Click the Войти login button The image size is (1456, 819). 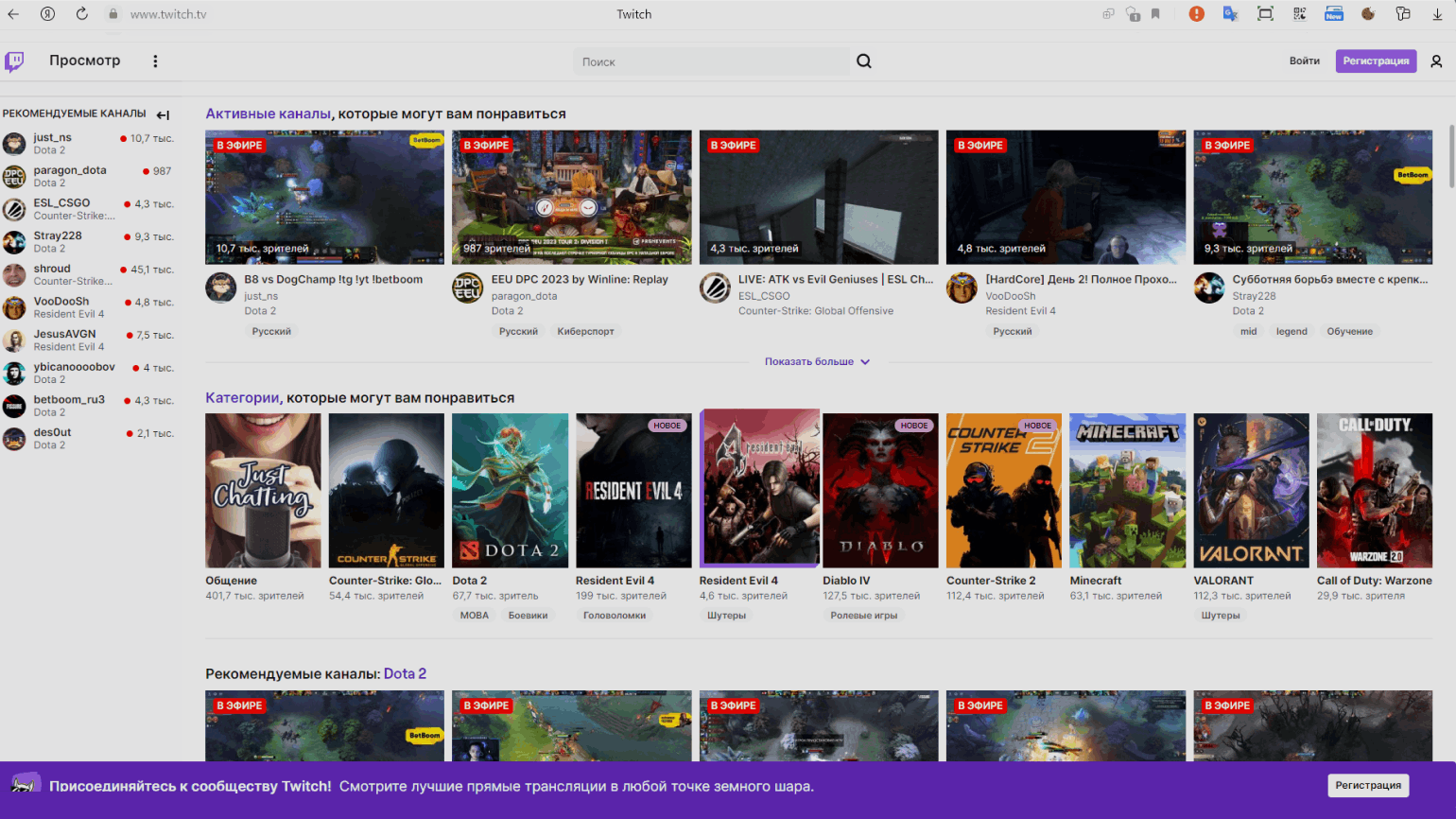[1304, 61]
